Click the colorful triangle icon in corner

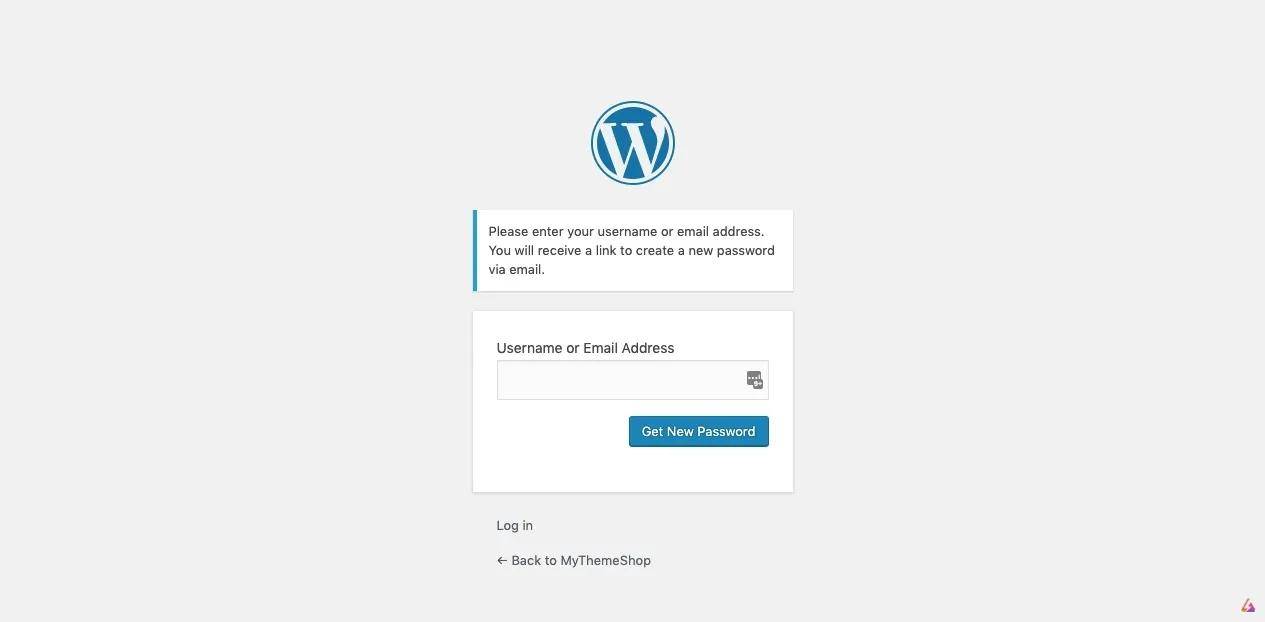pyautogui.click(x=1248, y=605)
